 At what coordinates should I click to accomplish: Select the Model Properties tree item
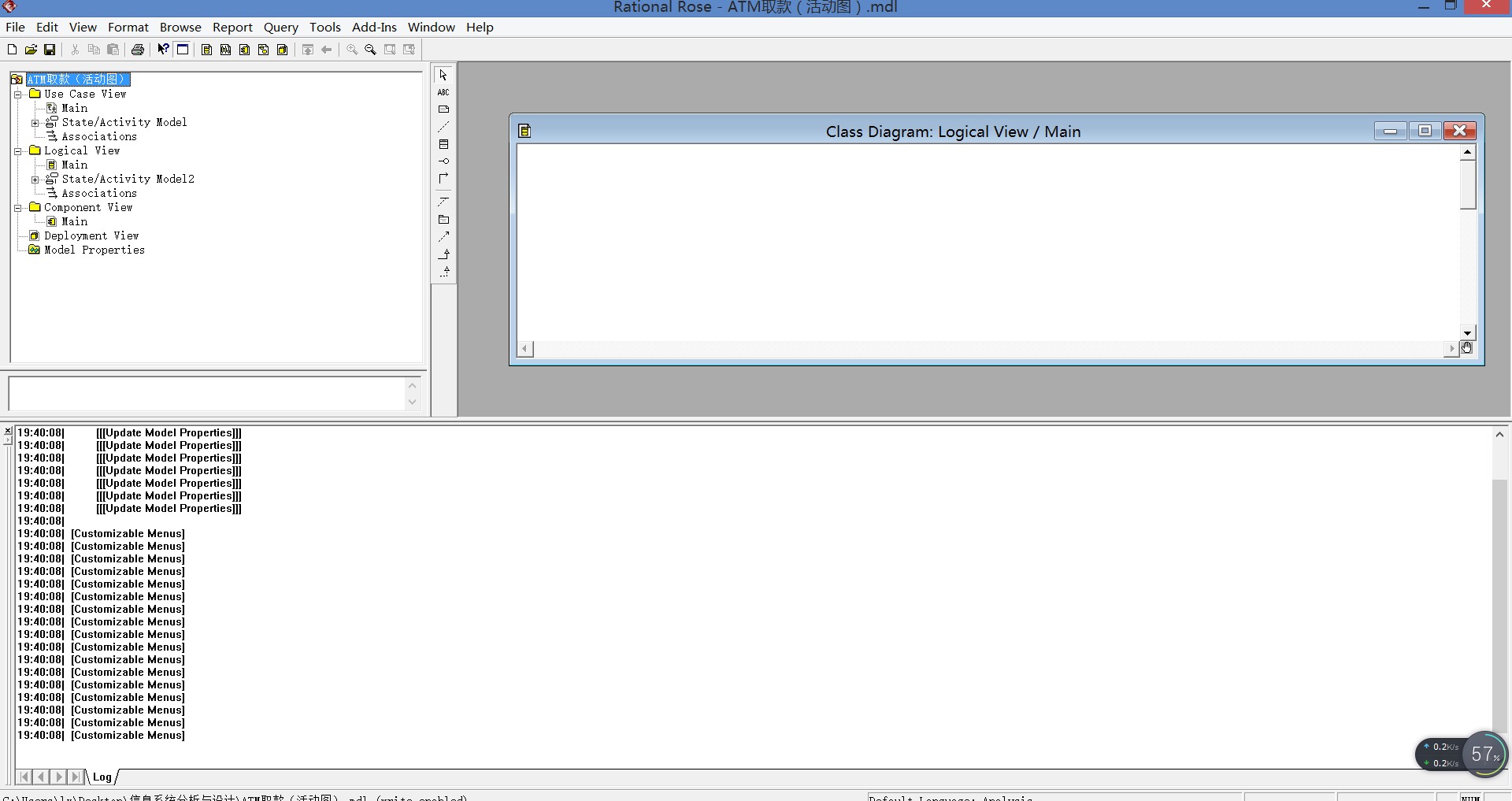tap(94, 250)
